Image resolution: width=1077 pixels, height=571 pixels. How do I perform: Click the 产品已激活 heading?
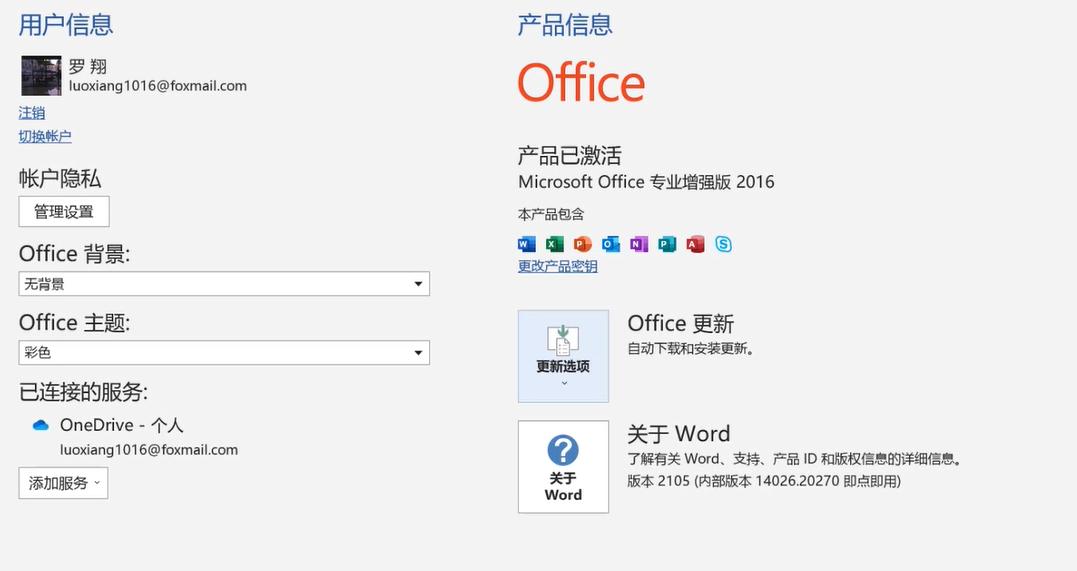tap(569, 156)
